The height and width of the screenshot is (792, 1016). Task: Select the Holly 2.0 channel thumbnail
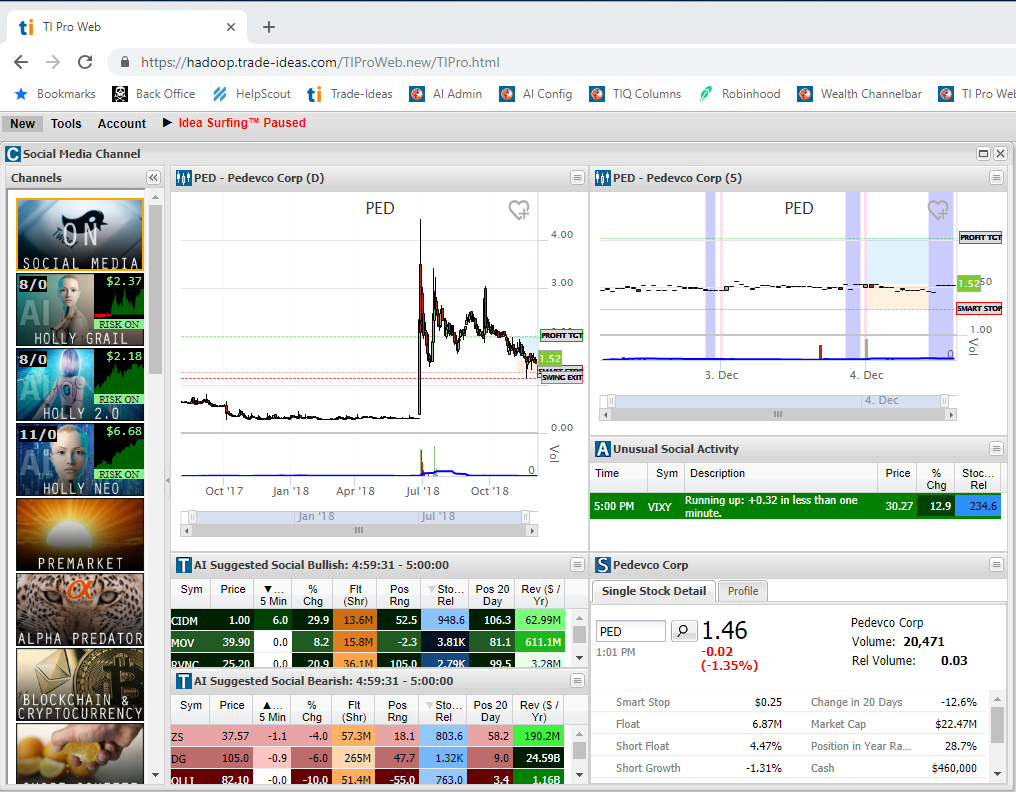pyautogui.click(x=80, y=384)
